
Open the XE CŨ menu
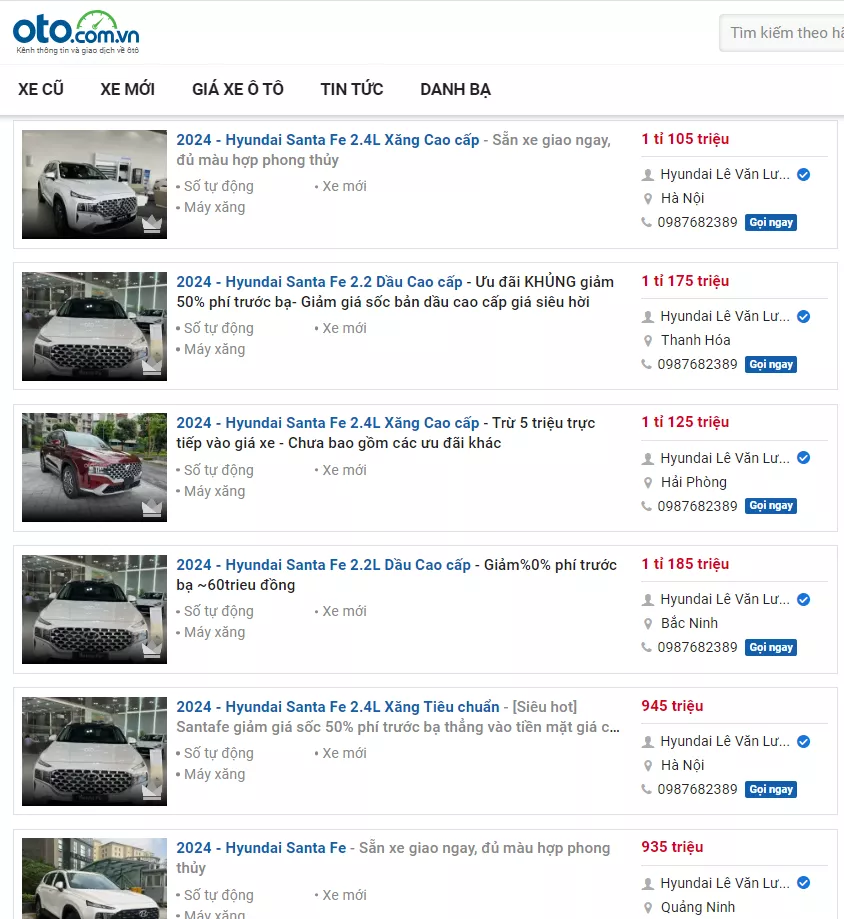tap(40, 89)
